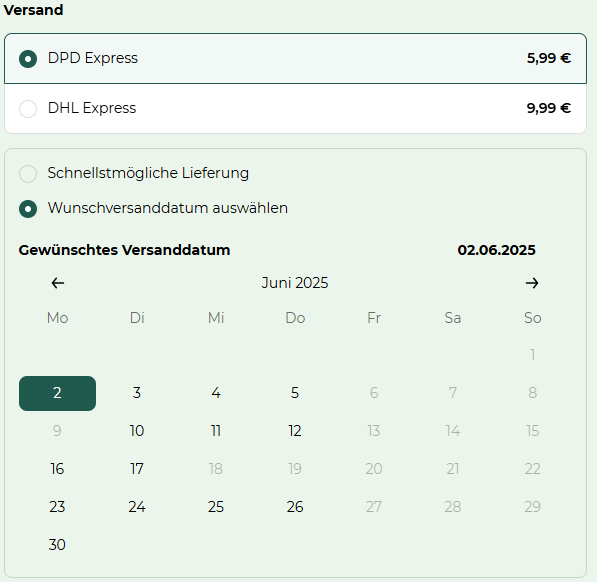Image resolution: width=597 pixels, height=582 pixels.
Task: Select Wunschversanddatum auswählen radio button
Action: [x=28, y=209]
